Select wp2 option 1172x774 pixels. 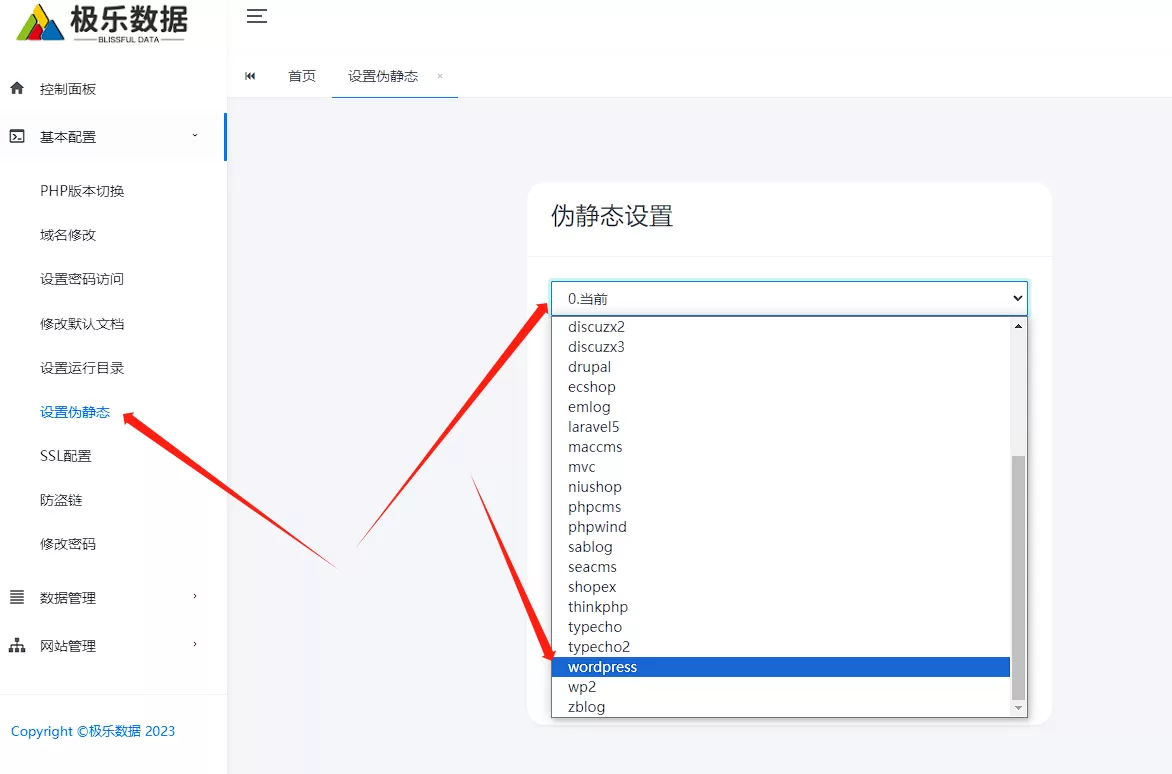click(781, 687)
